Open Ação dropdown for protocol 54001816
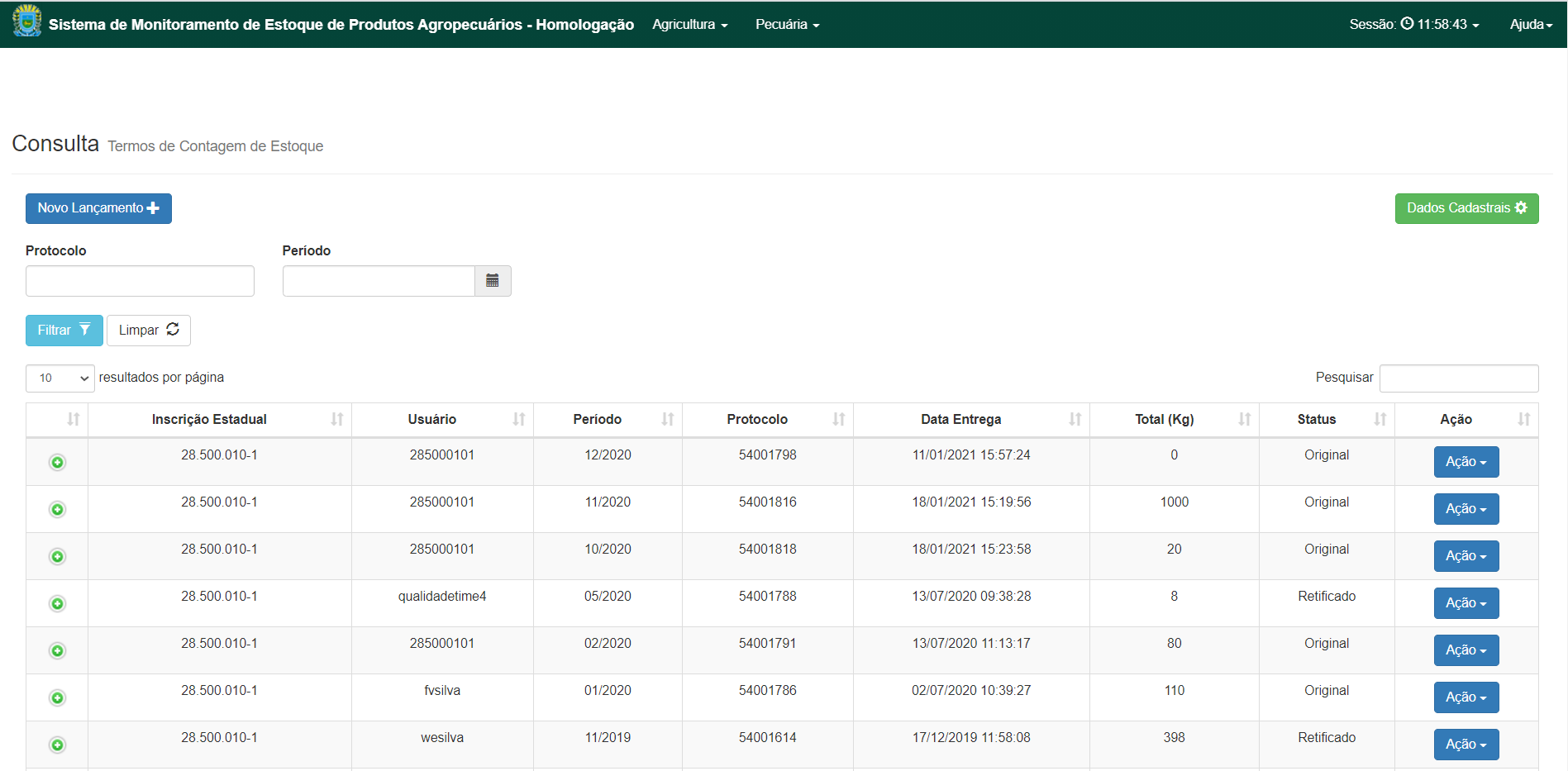 pos(1466,509)
